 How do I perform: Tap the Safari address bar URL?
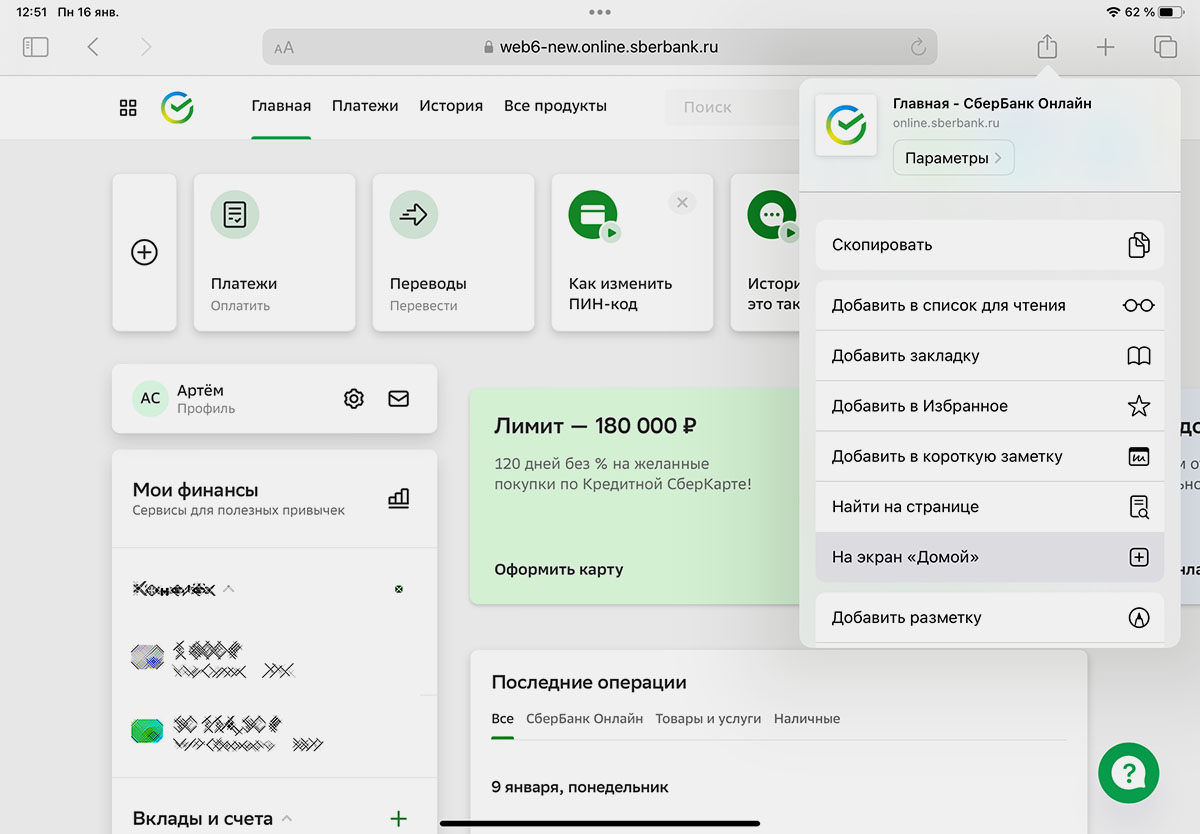click(600, 47)
